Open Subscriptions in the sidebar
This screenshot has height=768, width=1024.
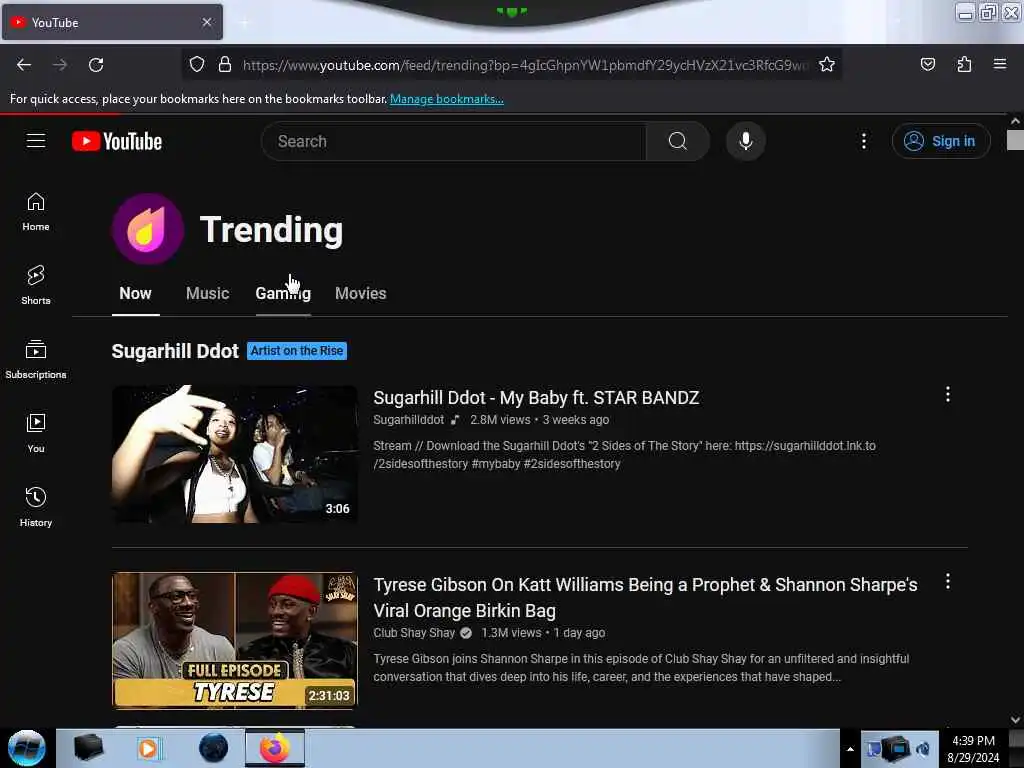click(x=36, y=360)
